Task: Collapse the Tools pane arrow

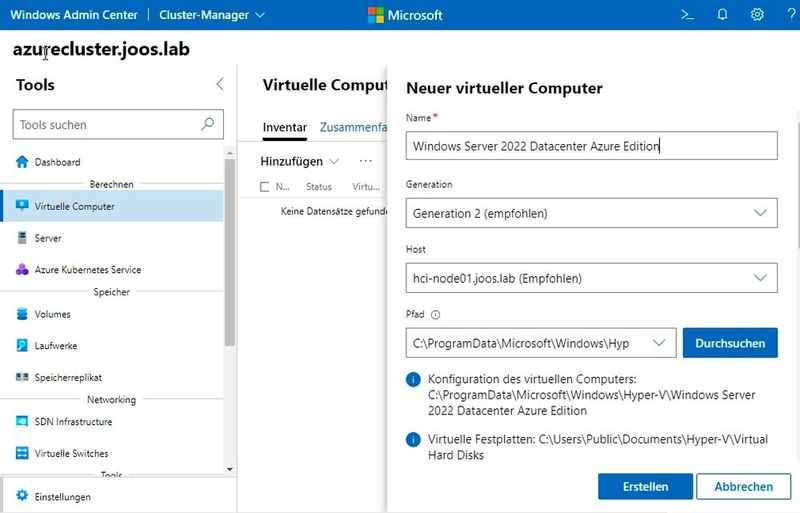Action: click(x=220, y=84)
